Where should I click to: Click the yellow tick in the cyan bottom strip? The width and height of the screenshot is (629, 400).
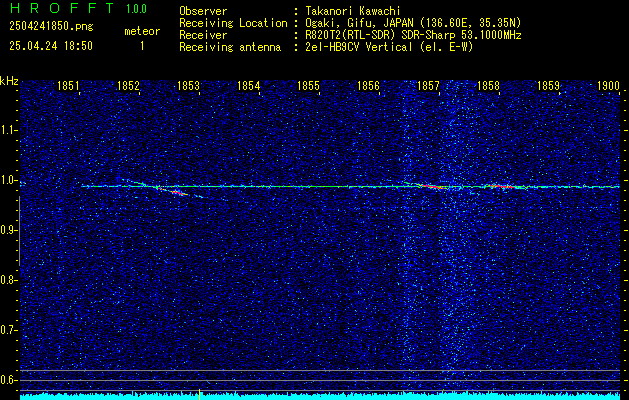pyautogui.click(x=199, y=394)
